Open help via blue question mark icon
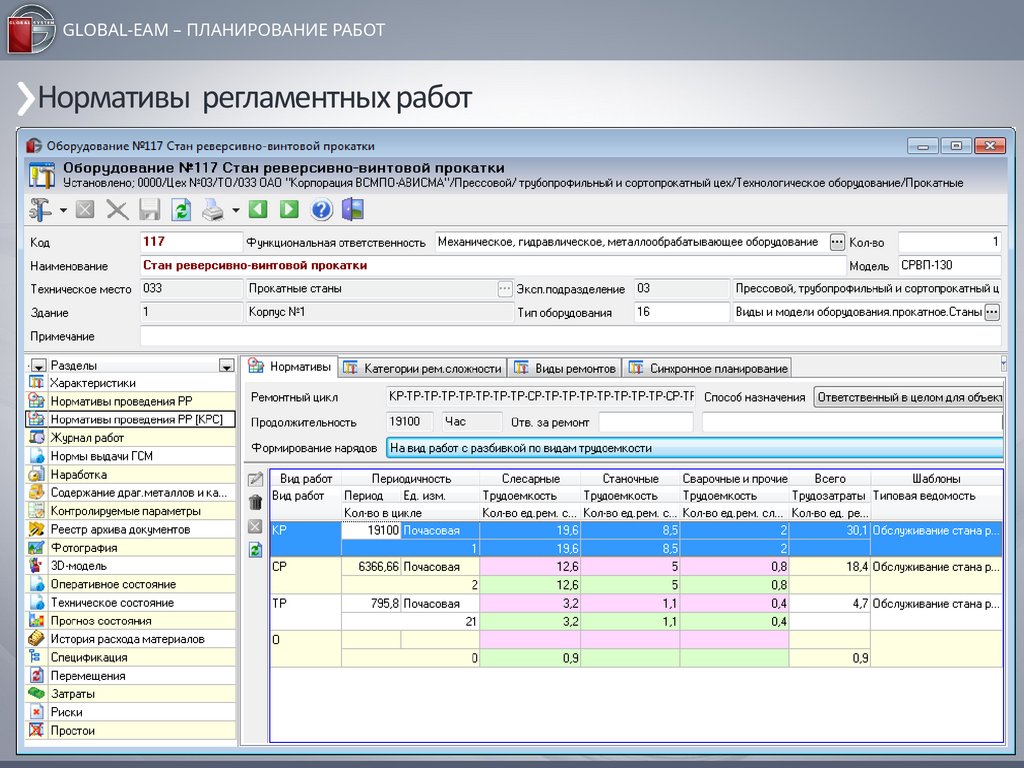The image size is (1024, 768). 321,210
